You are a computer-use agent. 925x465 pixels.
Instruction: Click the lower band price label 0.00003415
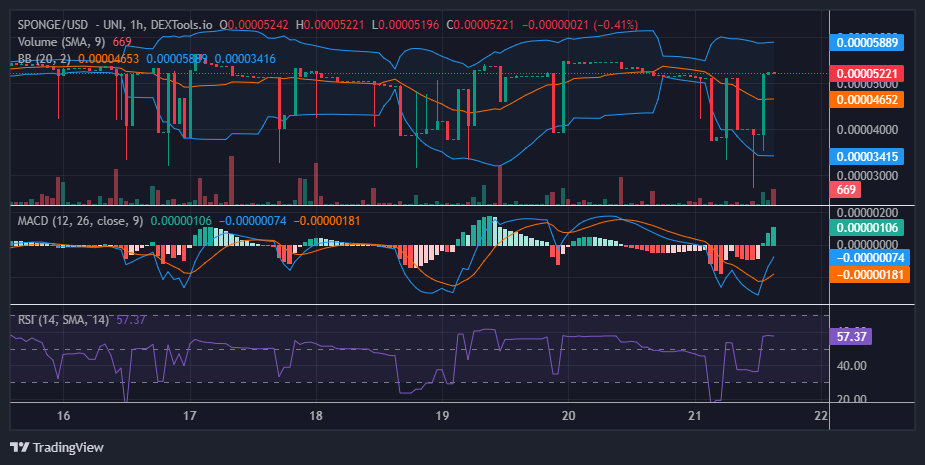pyautogui.click(x=867, y=156)
